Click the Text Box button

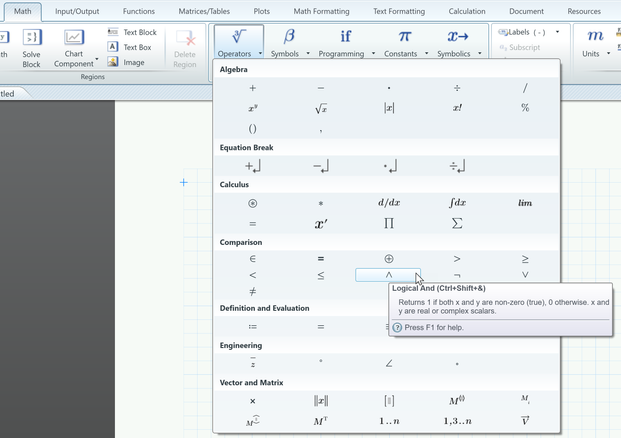coord(130,47)
